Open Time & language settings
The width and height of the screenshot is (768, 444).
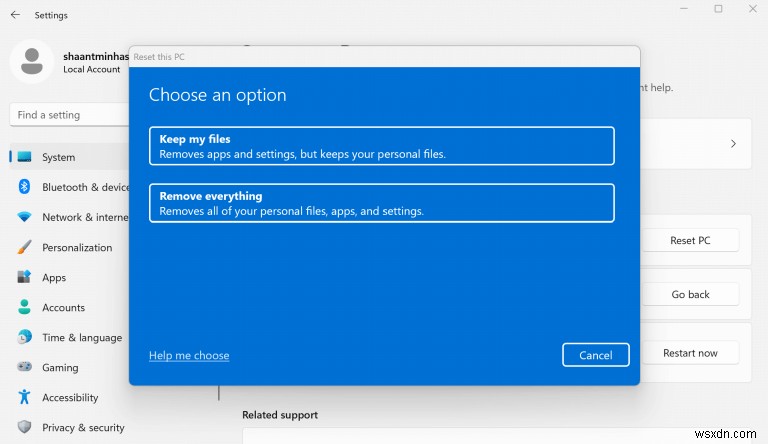coord(70,337)
